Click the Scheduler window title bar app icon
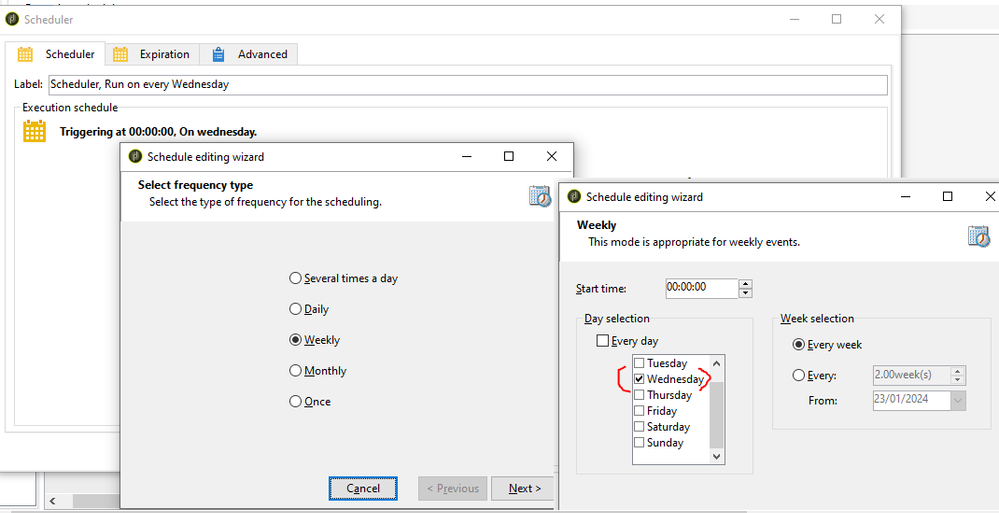The image size is (999, 513). (12, 19)
